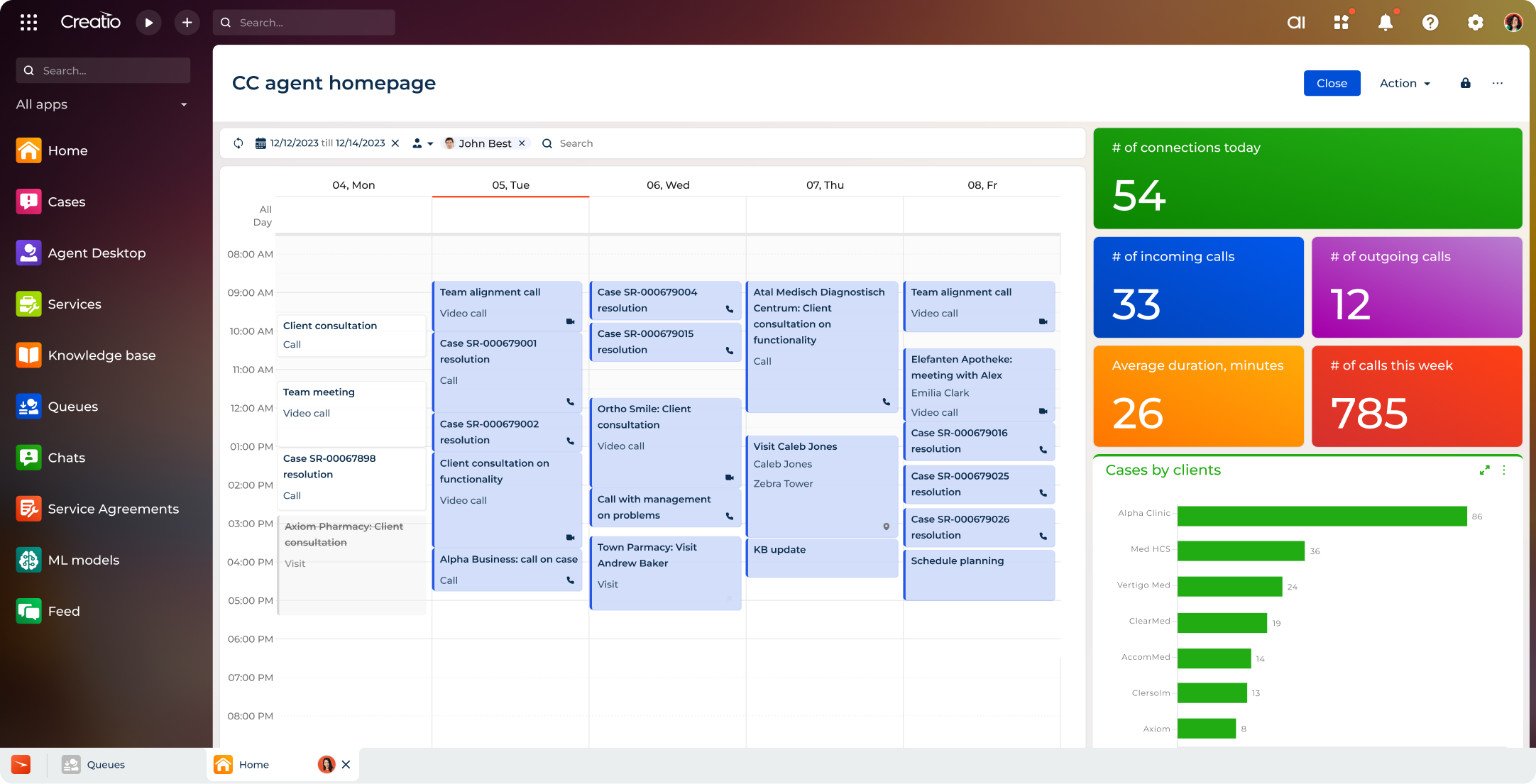Toggle the page lock icon near Action
1536x784 pixels.
tap(1464, 83)
